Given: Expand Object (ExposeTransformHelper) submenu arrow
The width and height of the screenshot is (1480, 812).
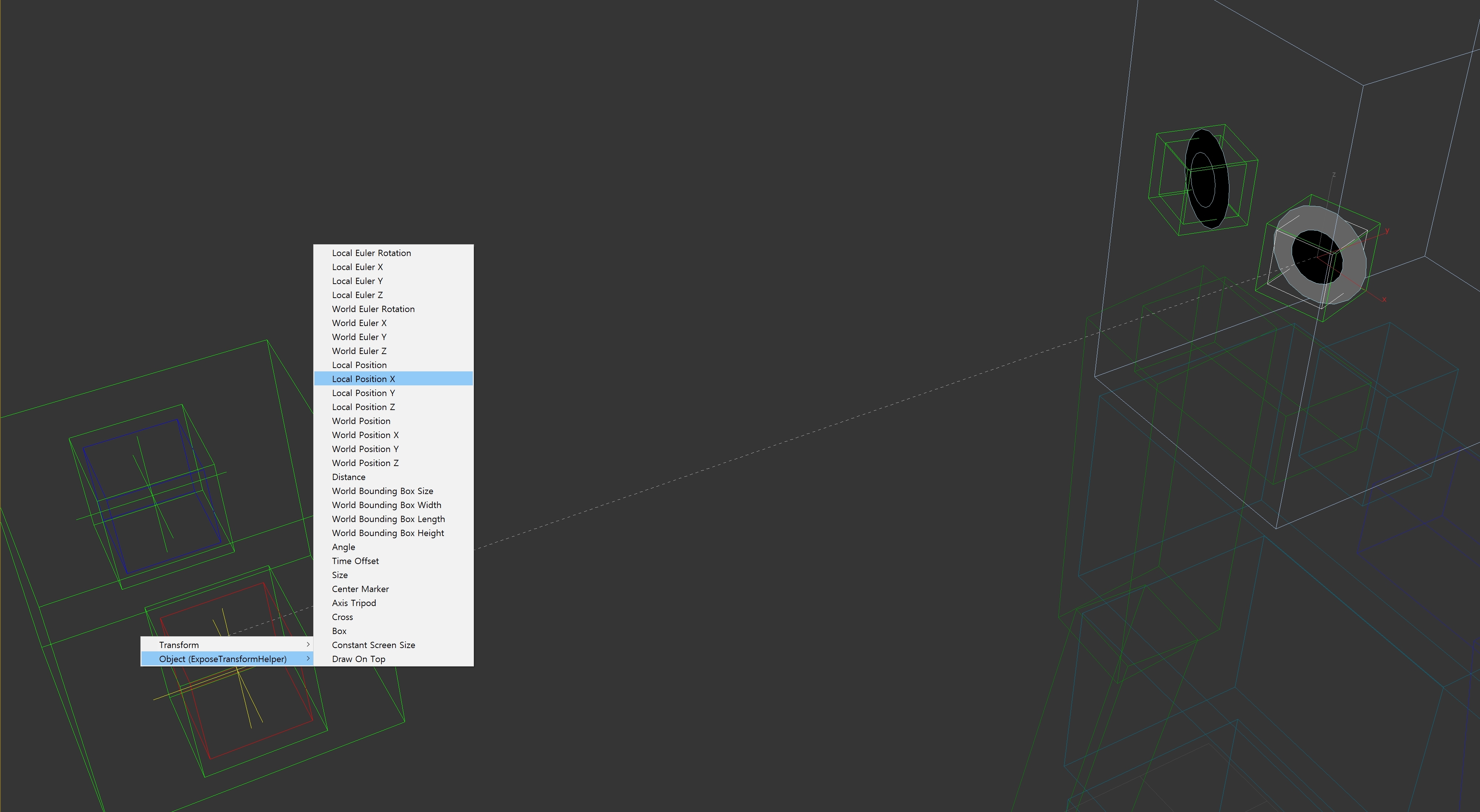Looking at the screenshot, I should point(308,659).
